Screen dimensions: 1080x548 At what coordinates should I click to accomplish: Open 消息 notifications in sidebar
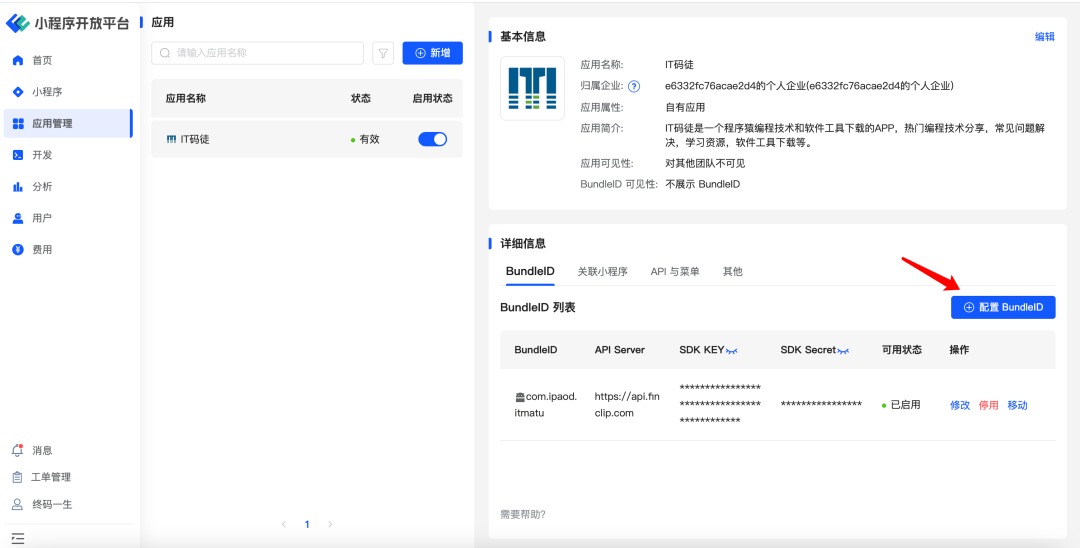41,450
